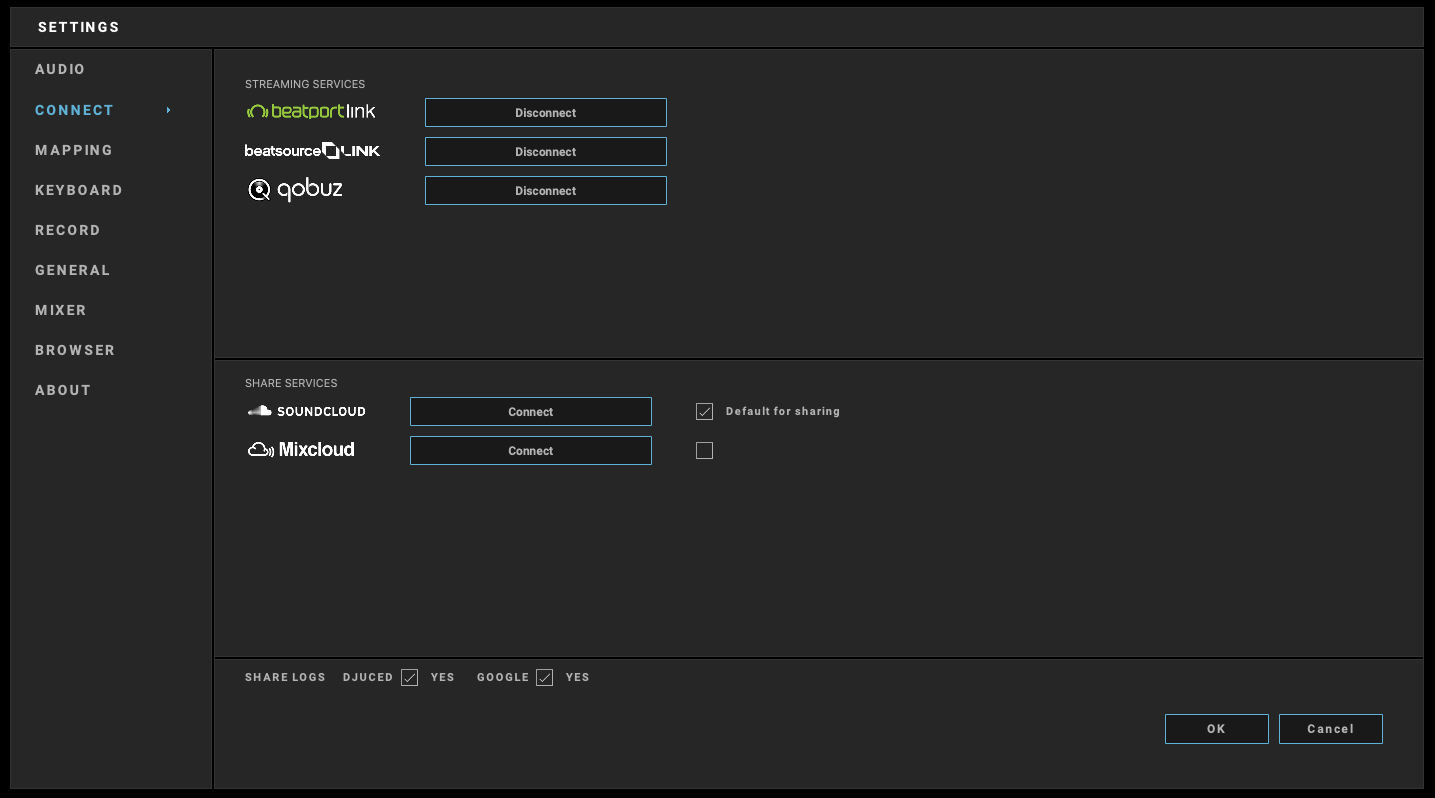Open the About section
The height and width of the screenshot is (798, 1435).
pos(63,390)
